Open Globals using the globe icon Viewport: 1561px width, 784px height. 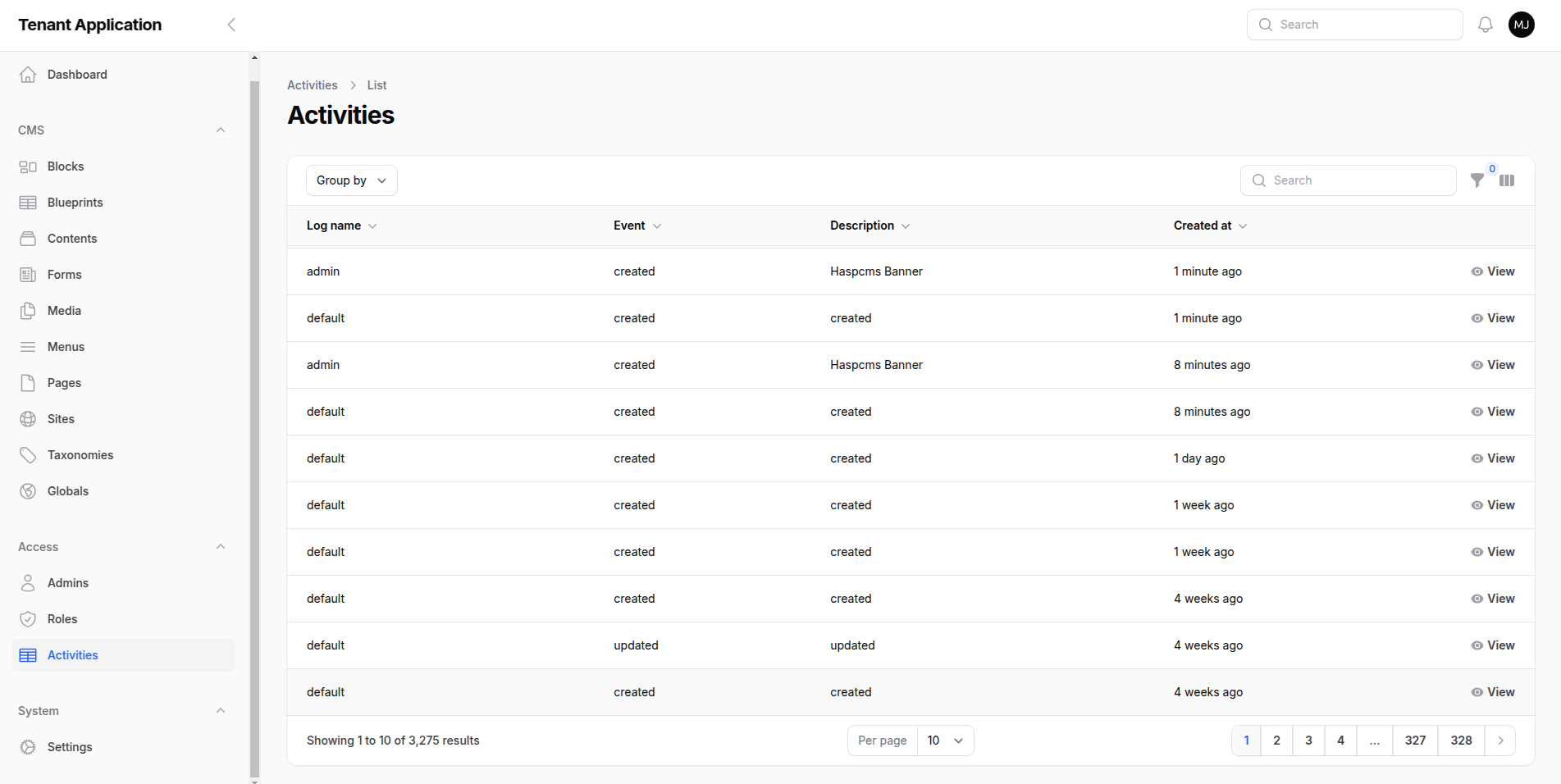click(x=28, y=491)
